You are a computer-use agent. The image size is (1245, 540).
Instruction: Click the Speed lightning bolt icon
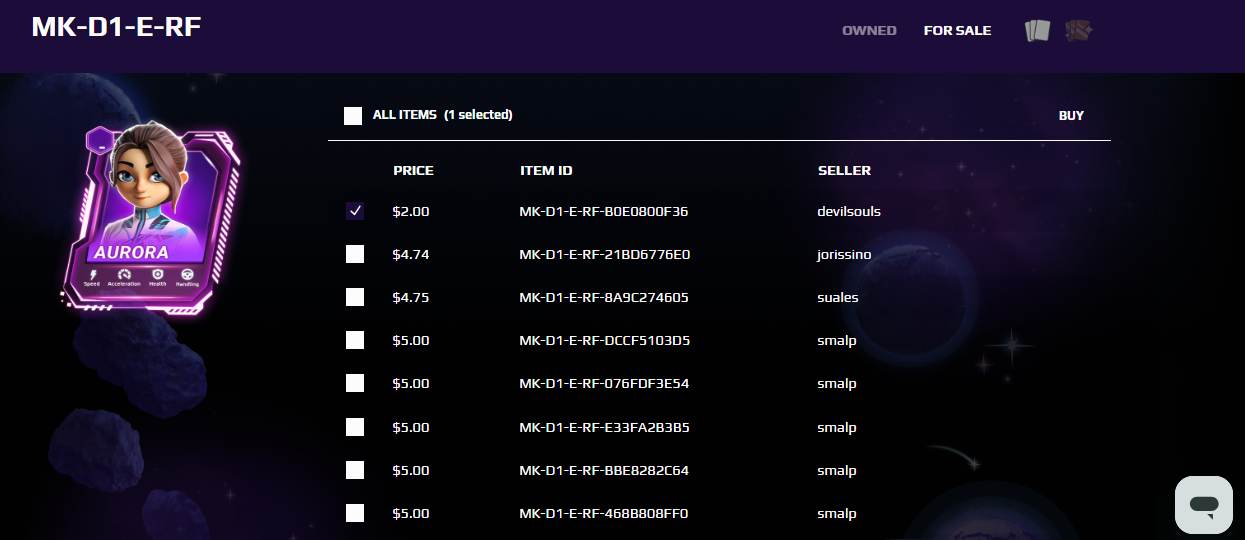[93, 274]
